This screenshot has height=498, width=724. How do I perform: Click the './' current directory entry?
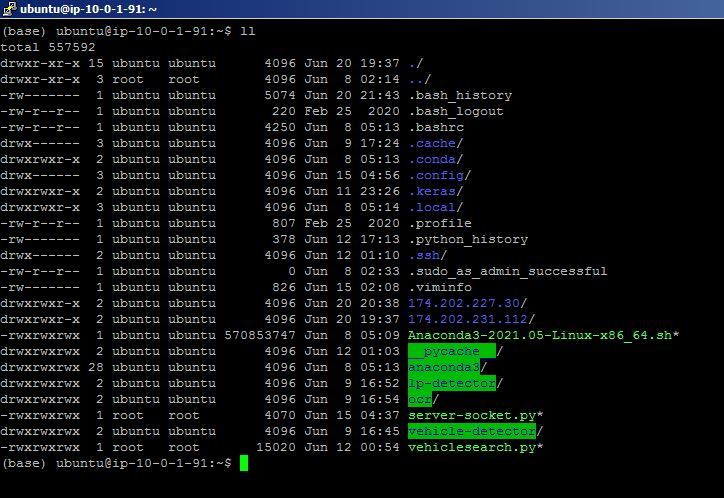pyautogui.click(x=416, y=63)
